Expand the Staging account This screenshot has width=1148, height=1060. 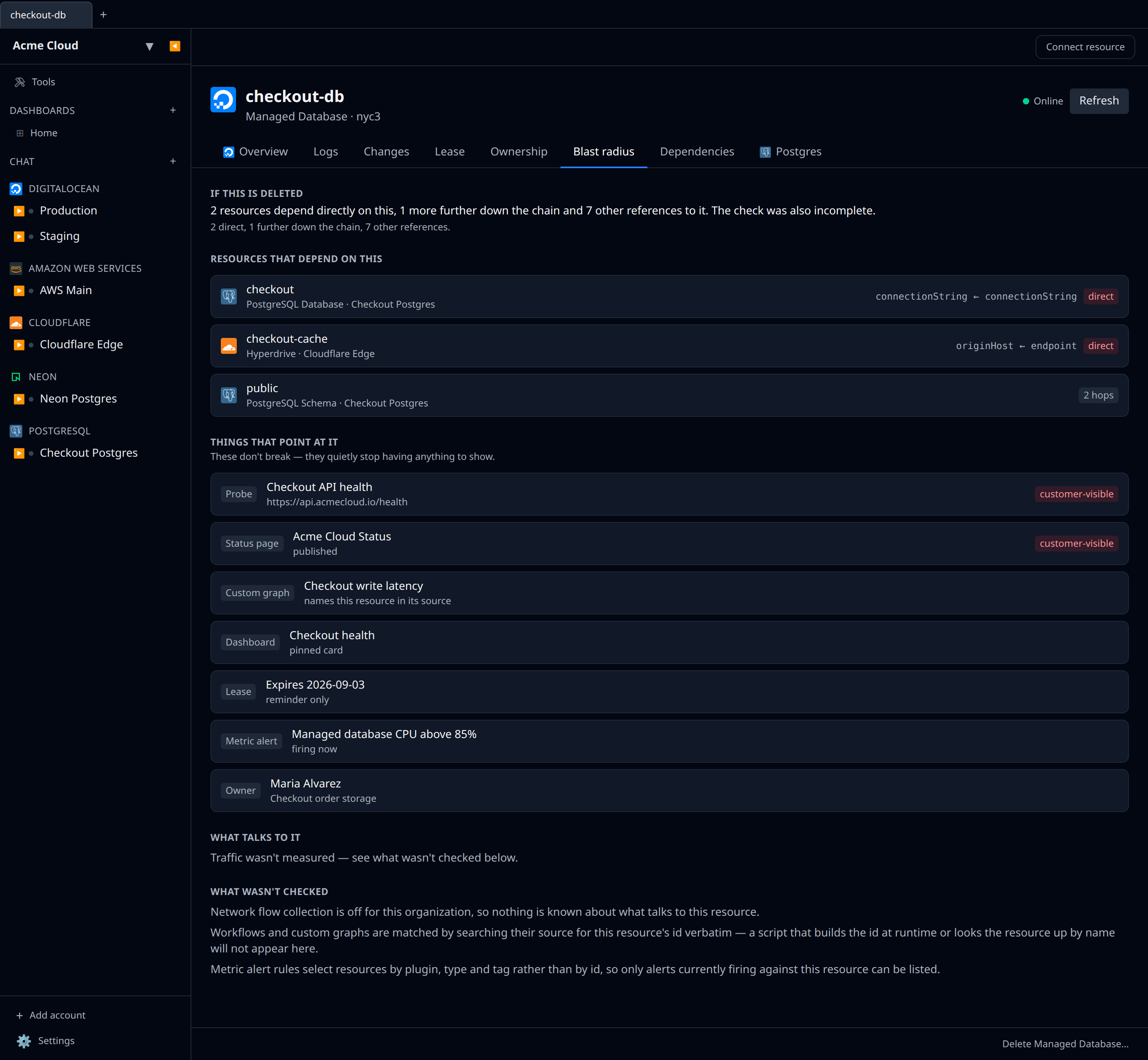19,236
